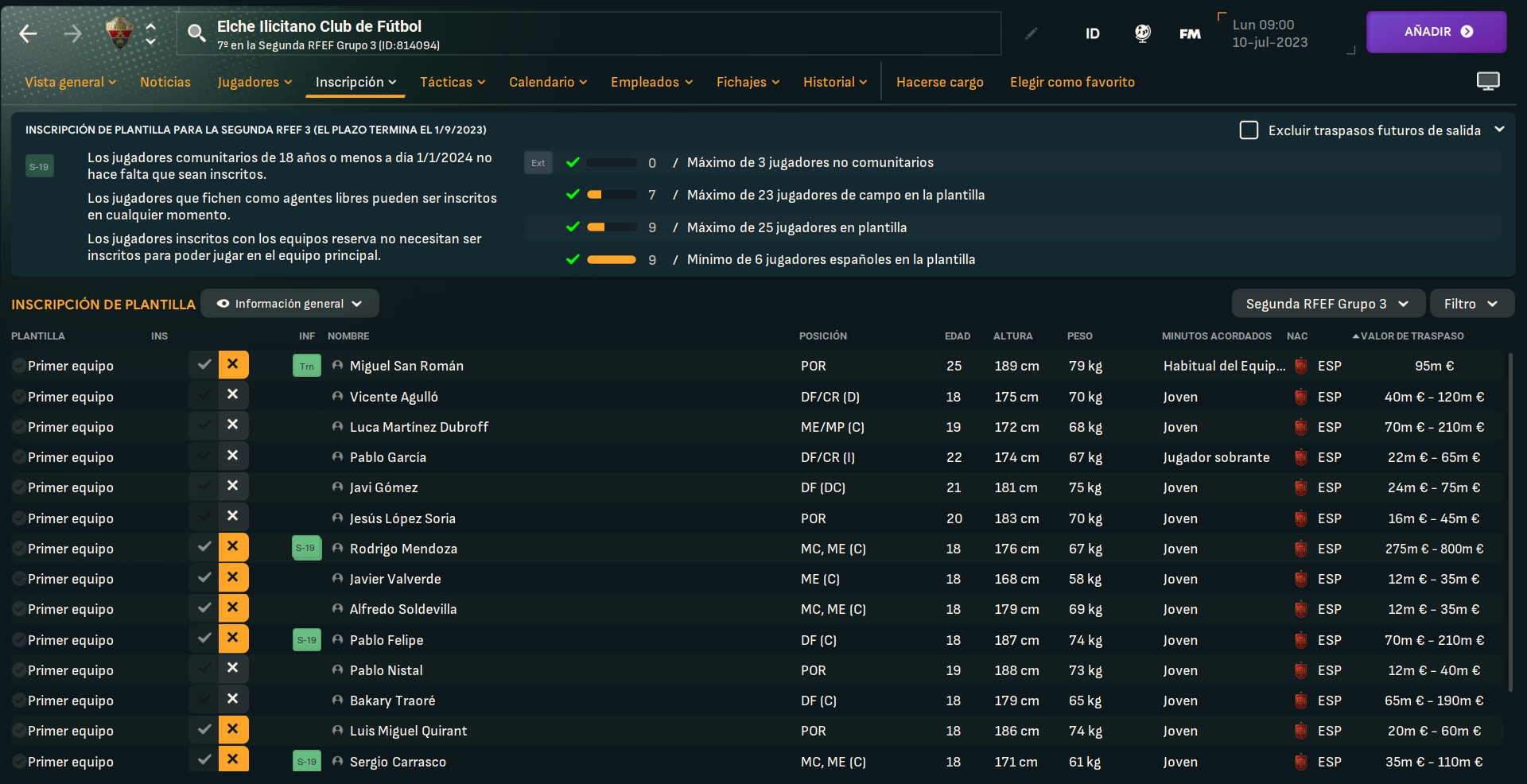
Task: Click the pencil edit icon
Action: click(1031, 33)
